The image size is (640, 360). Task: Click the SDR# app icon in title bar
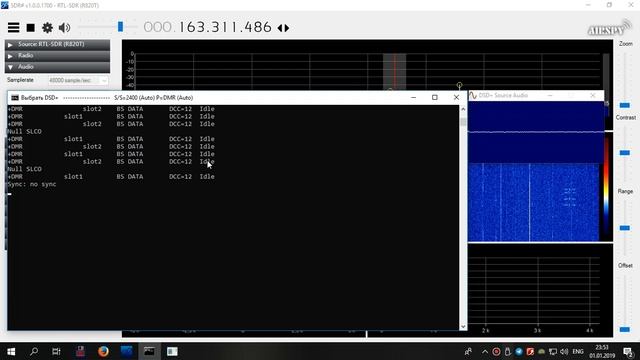(4, 5)
